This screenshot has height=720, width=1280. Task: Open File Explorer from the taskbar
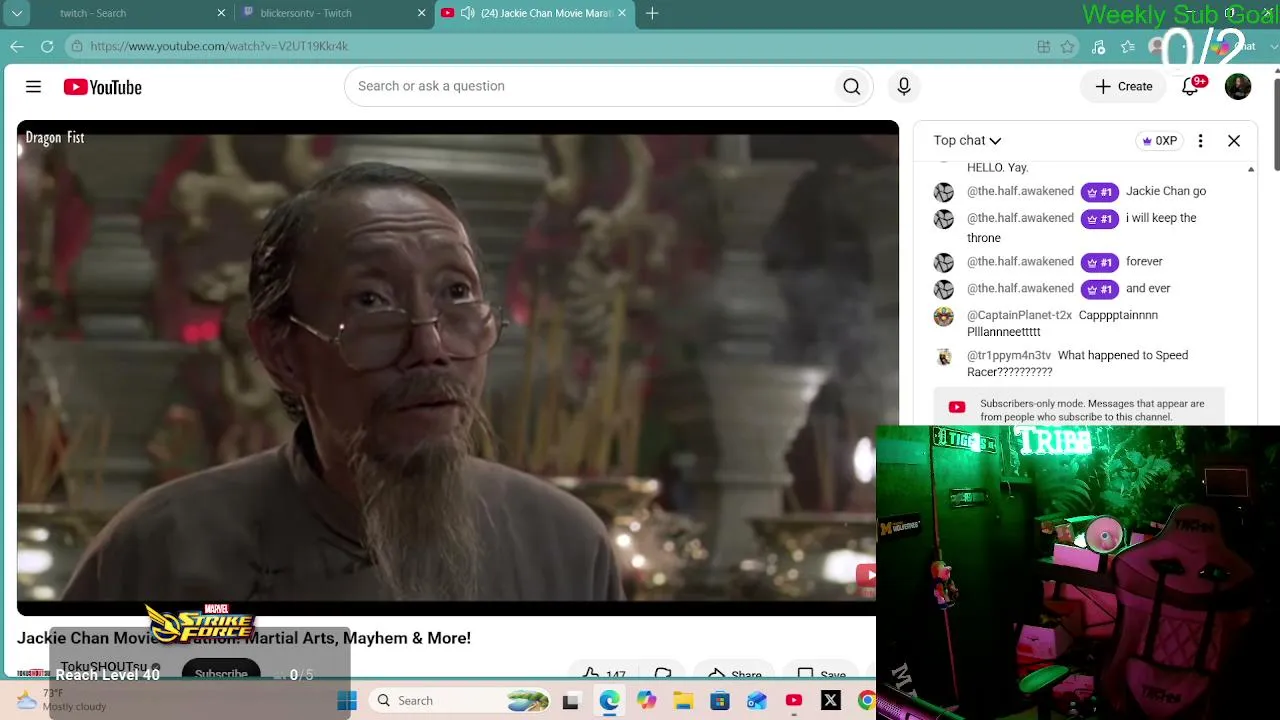coord(683,701)
